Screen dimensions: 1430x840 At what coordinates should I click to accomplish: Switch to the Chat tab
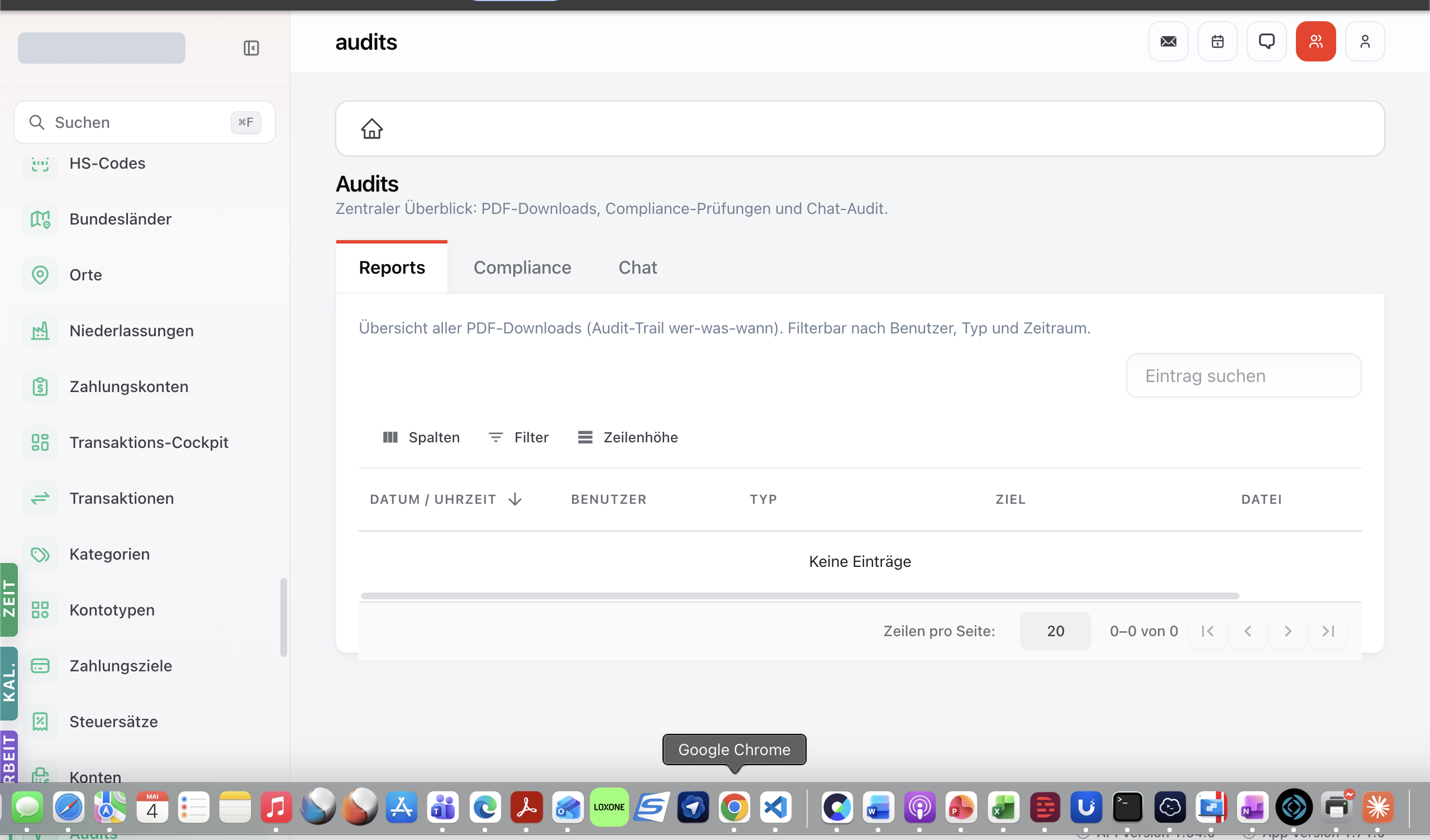click(x=637, y=268)
